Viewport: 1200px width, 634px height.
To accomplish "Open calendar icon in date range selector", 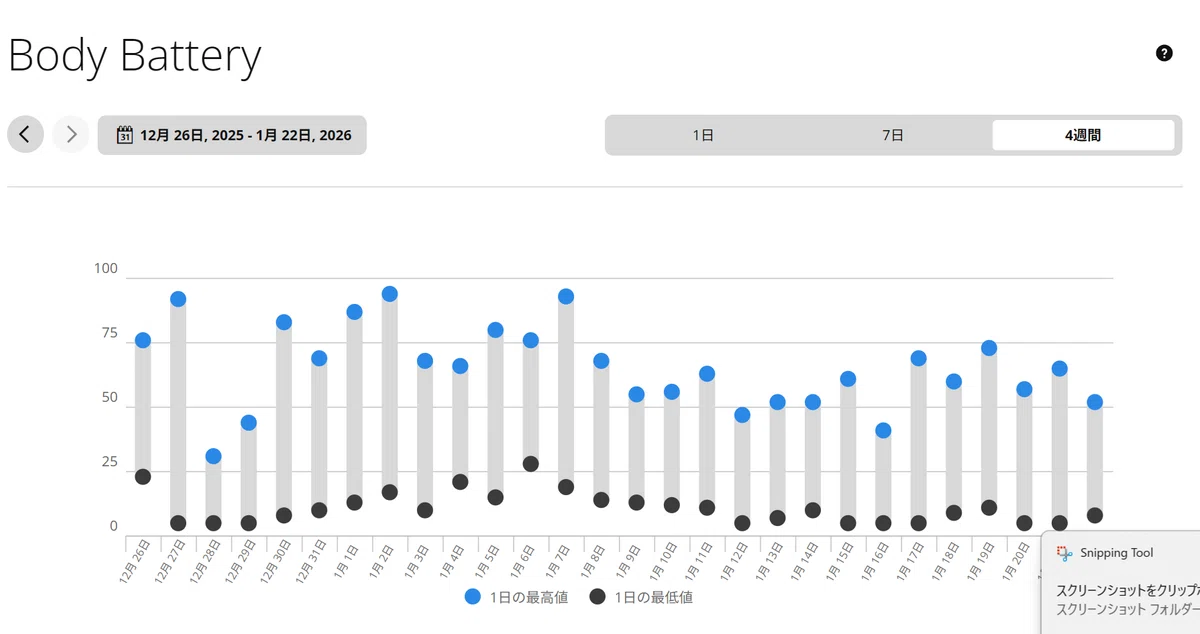I will coord(125,135).
